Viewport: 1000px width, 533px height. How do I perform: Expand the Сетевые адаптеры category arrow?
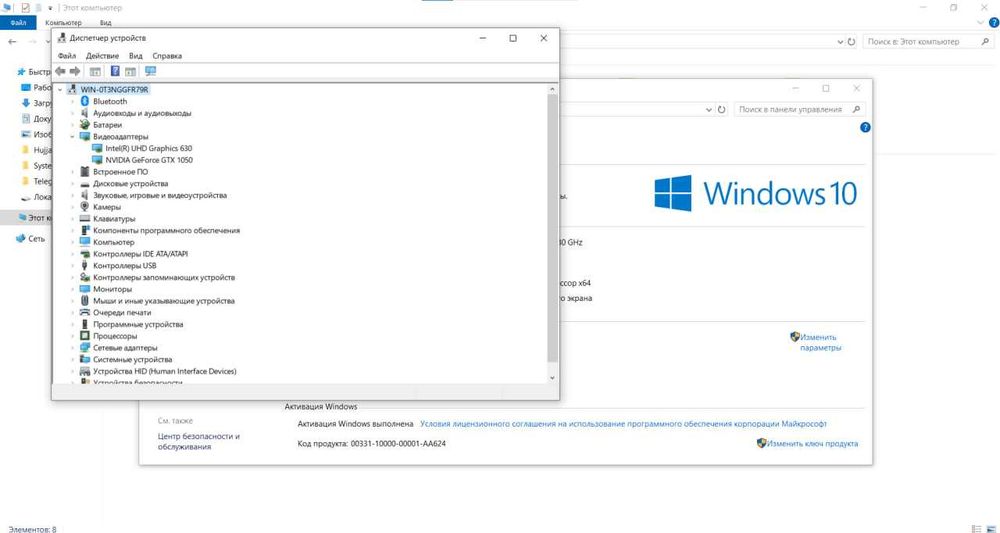[73, 347]
